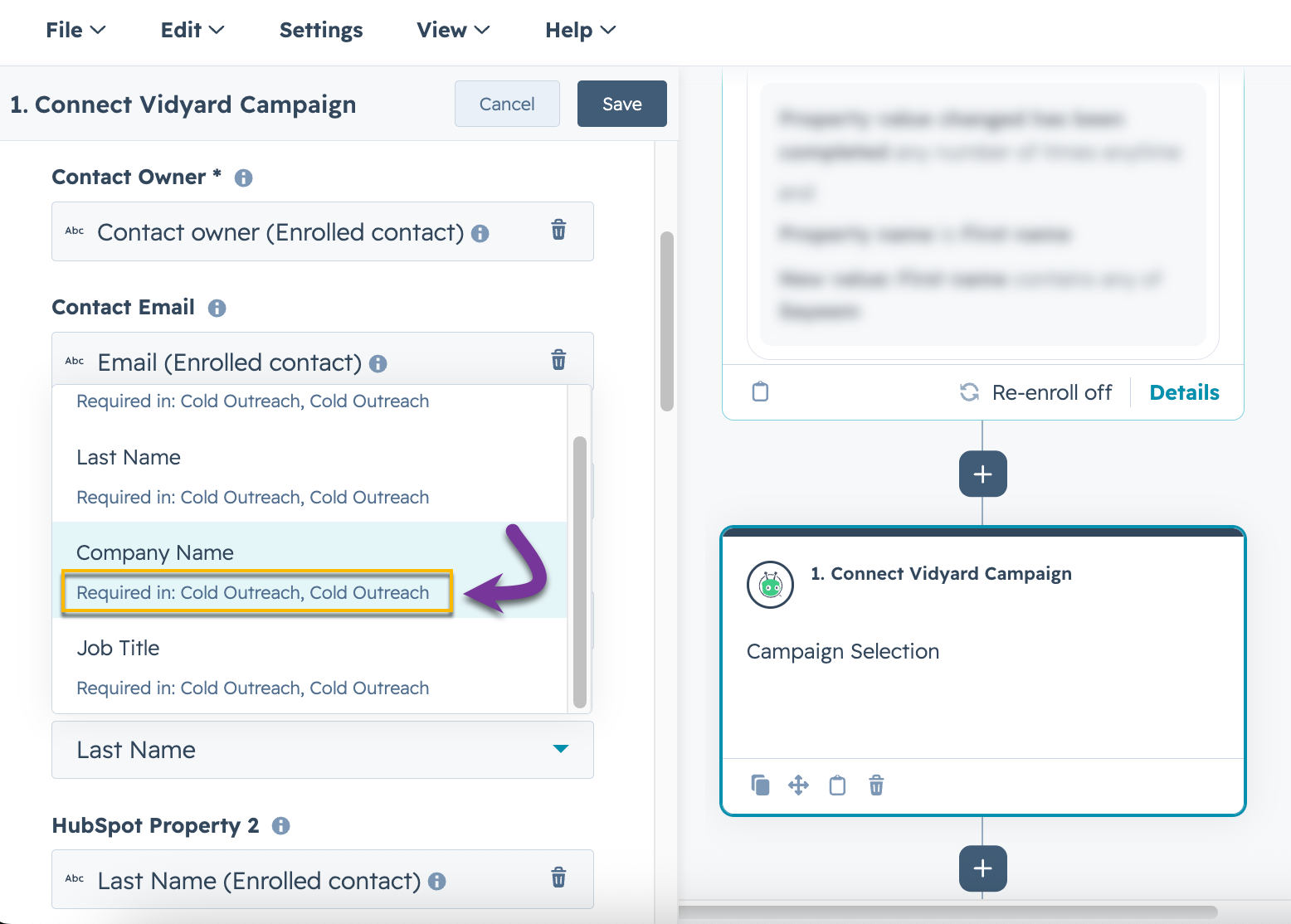1291x924 pixels.
Task: Click the Contact Owner info icon
Action: point(243,178)
